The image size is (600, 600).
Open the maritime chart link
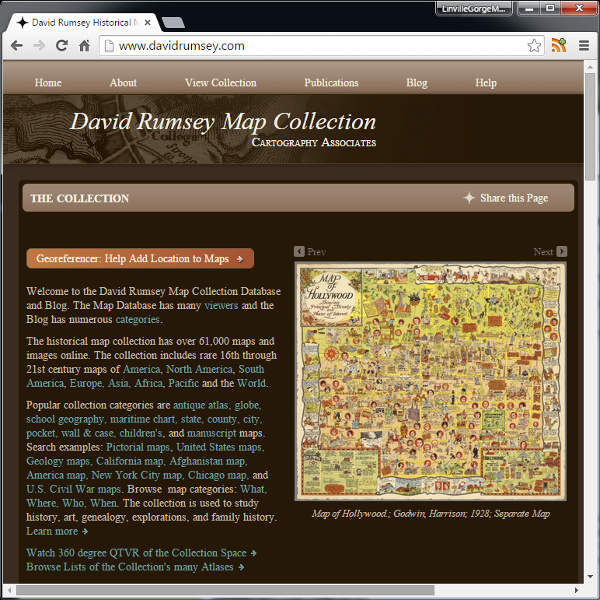(x=142, y=419)
